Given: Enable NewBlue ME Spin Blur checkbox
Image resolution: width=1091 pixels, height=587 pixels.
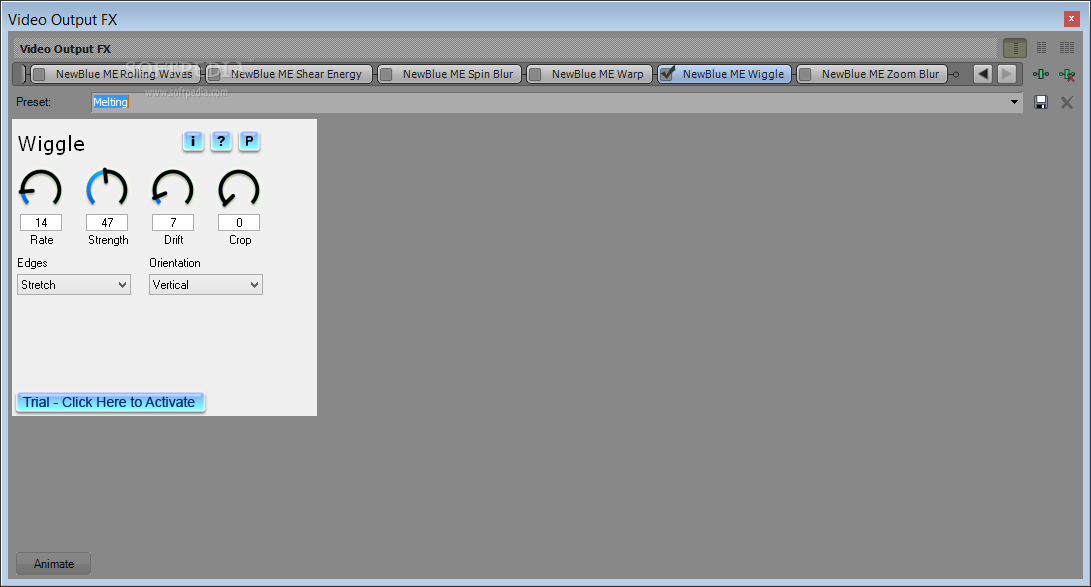Looking at the screenshot, I should click(386, 74).
